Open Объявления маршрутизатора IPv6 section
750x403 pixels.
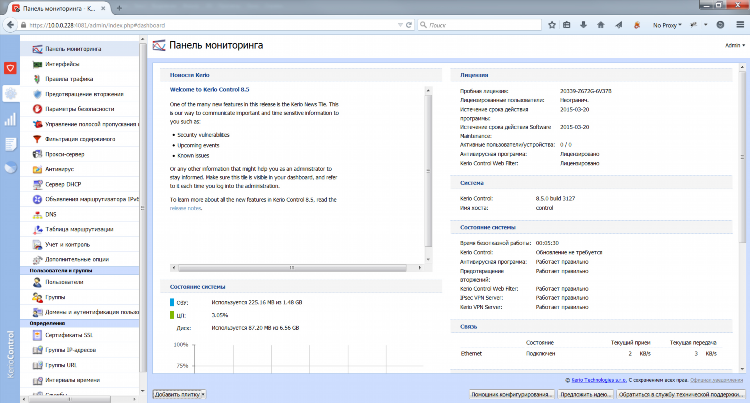pos(86,199)
